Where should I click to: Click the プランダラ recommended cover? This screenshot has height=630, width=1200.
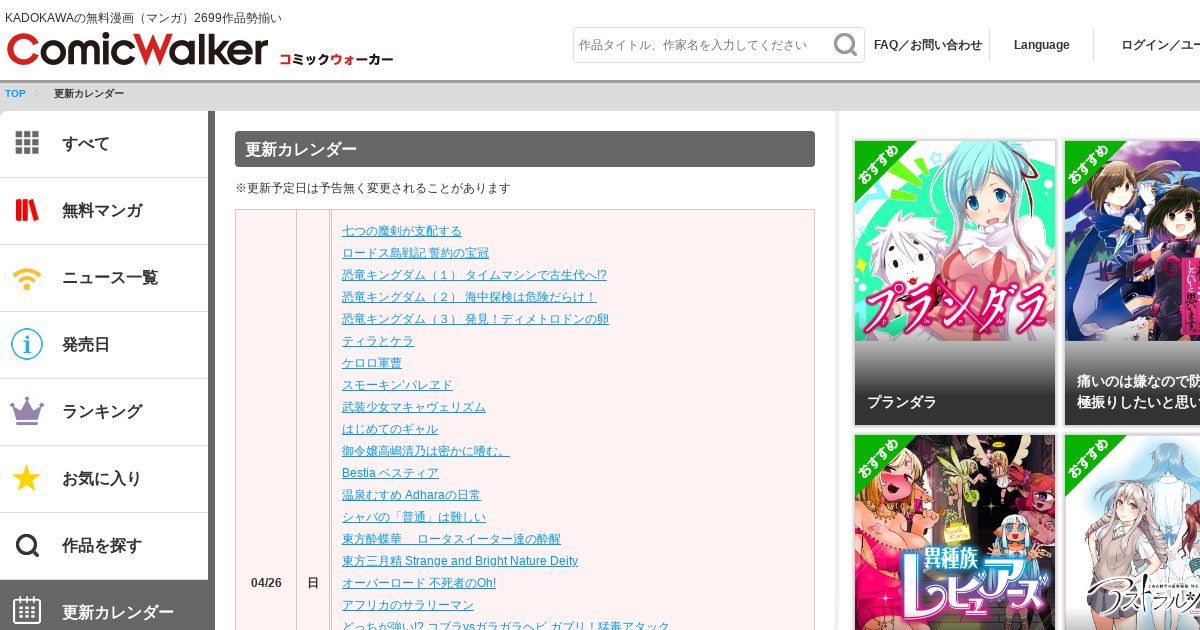[x=955, y=241]
